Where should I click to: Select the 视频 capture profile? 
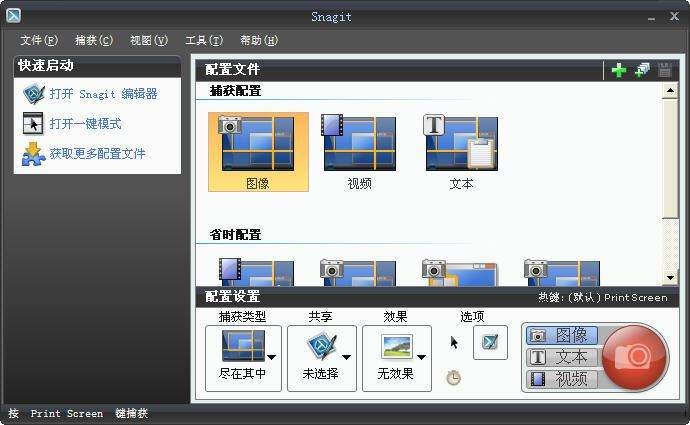[360, 152]
